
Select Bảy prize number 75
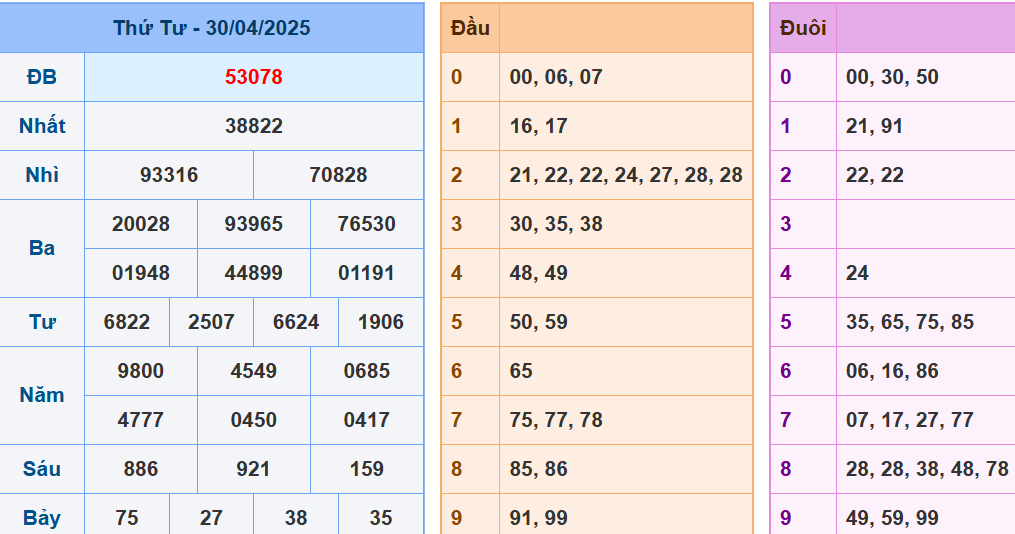pyautogui.click(x=127, y=518)
